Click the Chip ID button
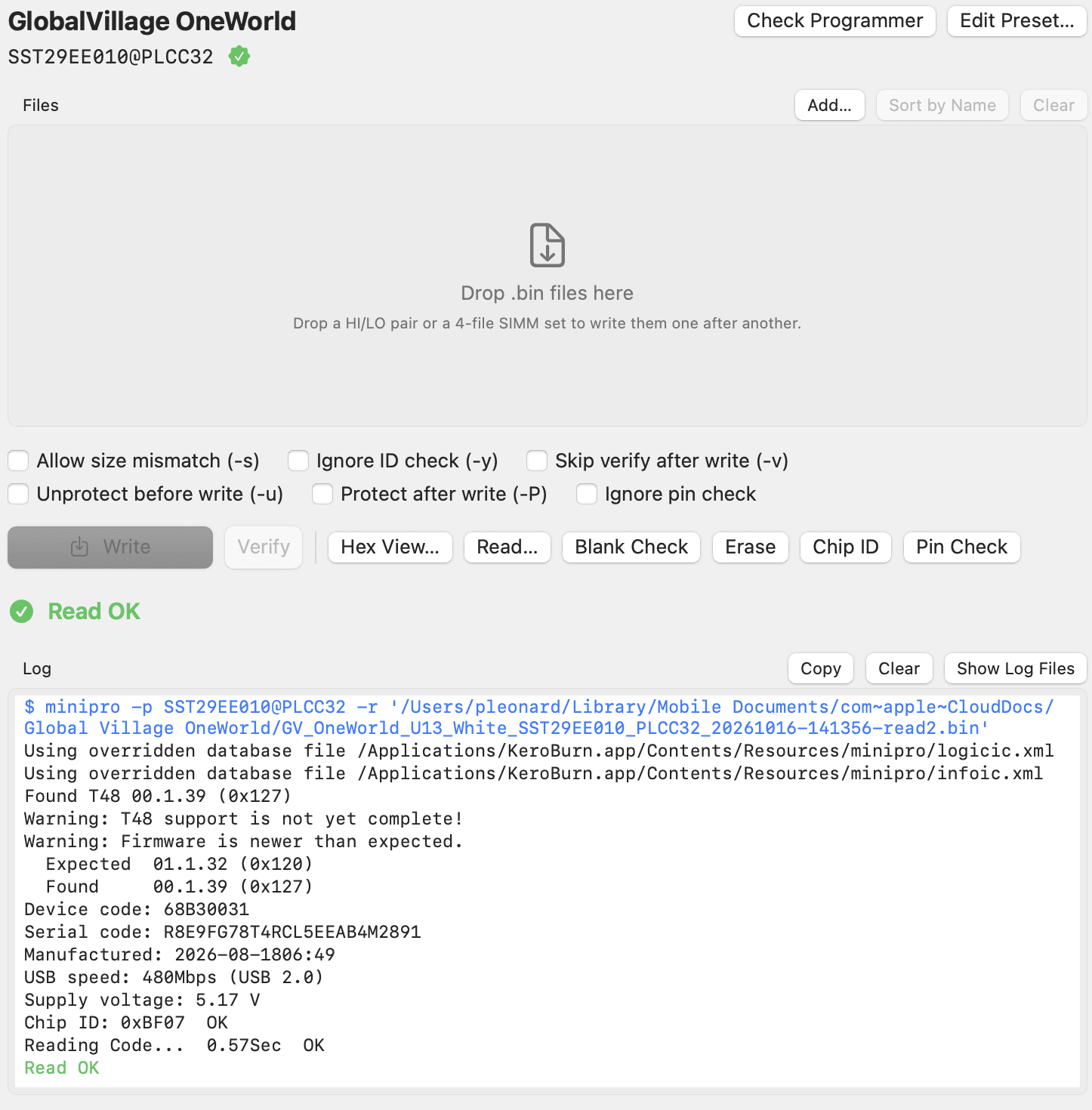This screenshot has height=1110, width=1092. (x=846, y=547)
